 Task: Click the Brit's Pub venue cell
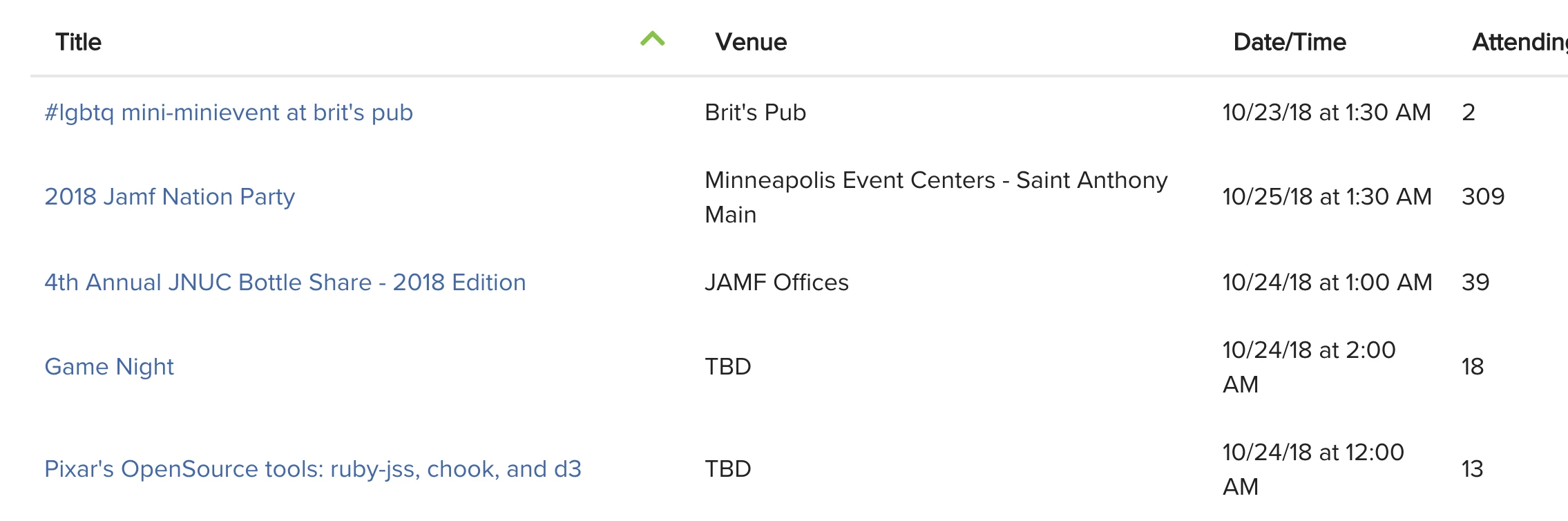point(756,112)
